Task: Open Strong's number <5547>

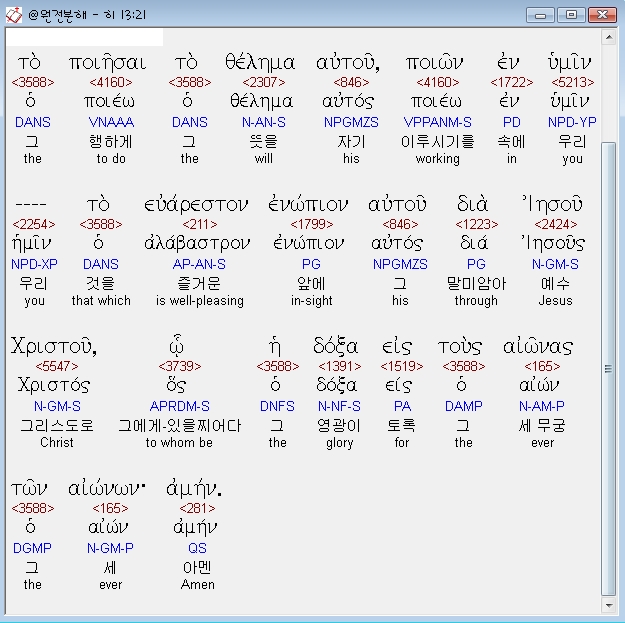Action: [x=57, y=366]
